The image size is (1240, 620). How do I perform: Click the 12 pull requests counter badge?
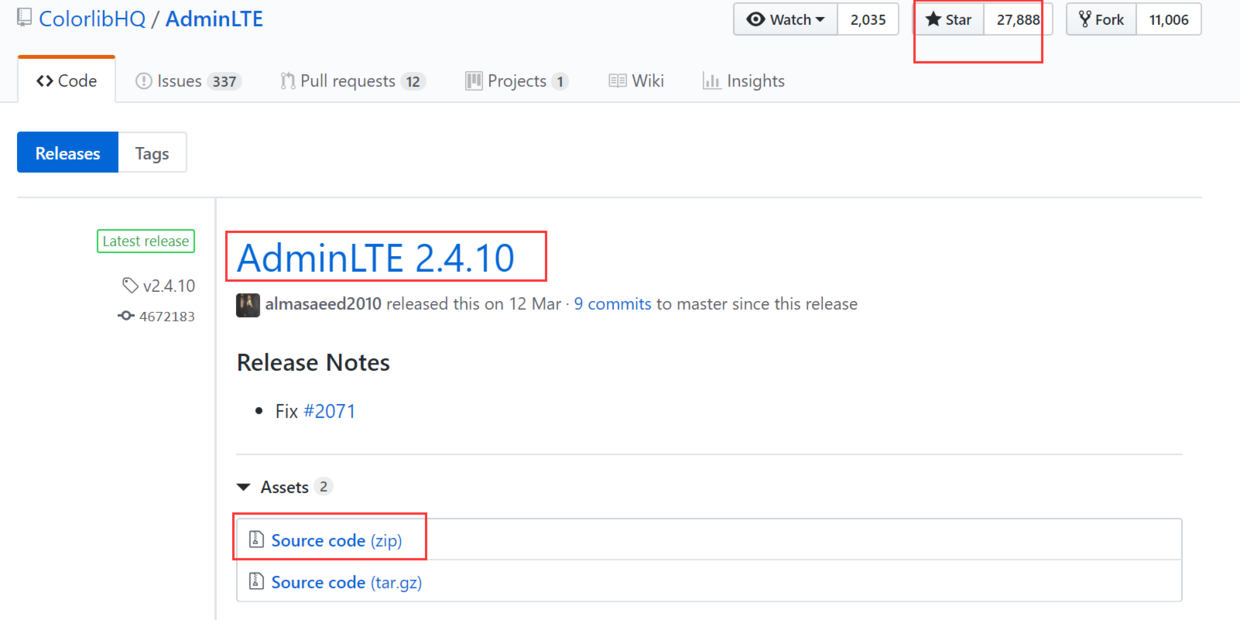point(413,82)
